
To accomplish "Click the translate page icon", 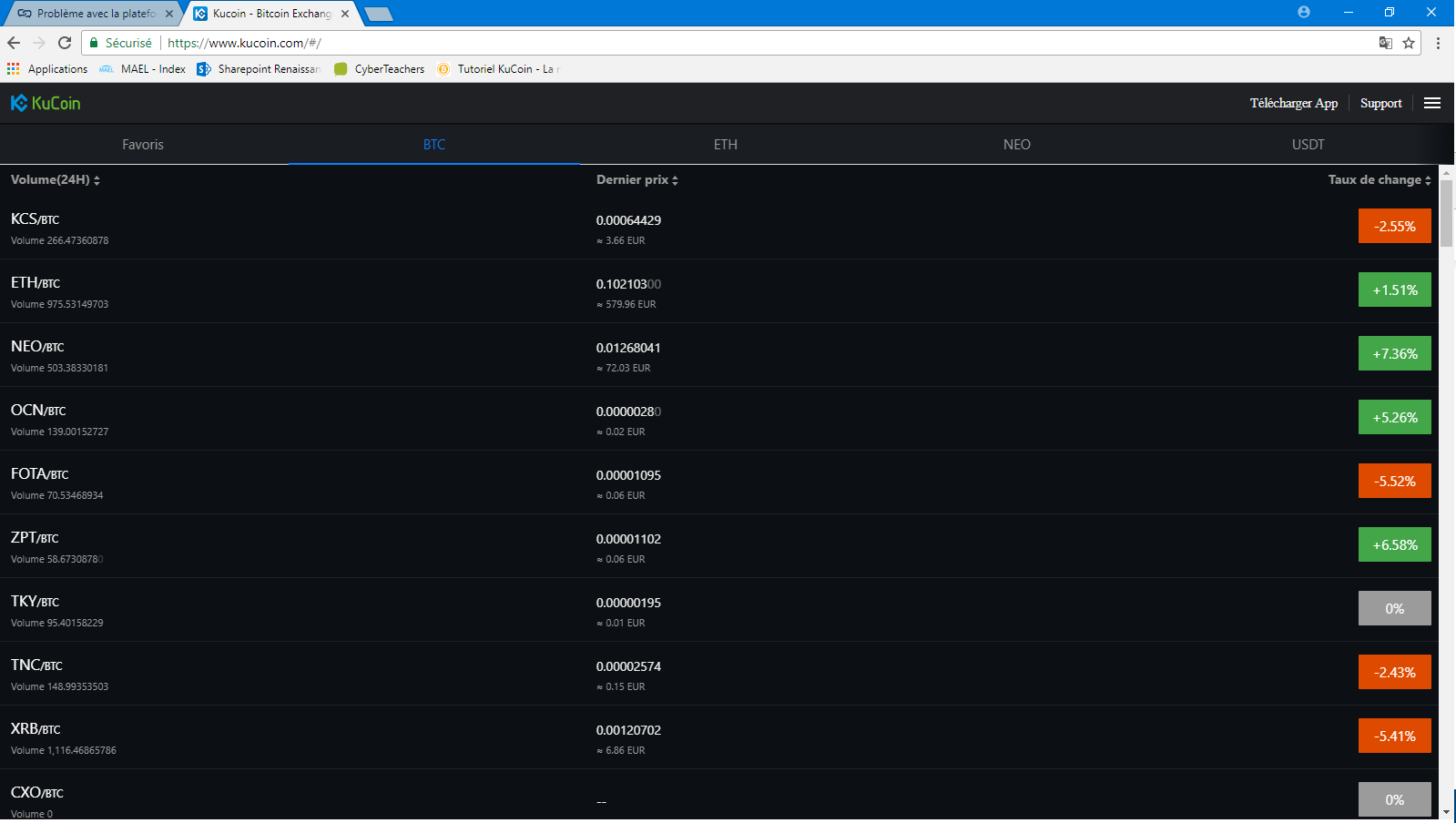I will (1385, 43).
